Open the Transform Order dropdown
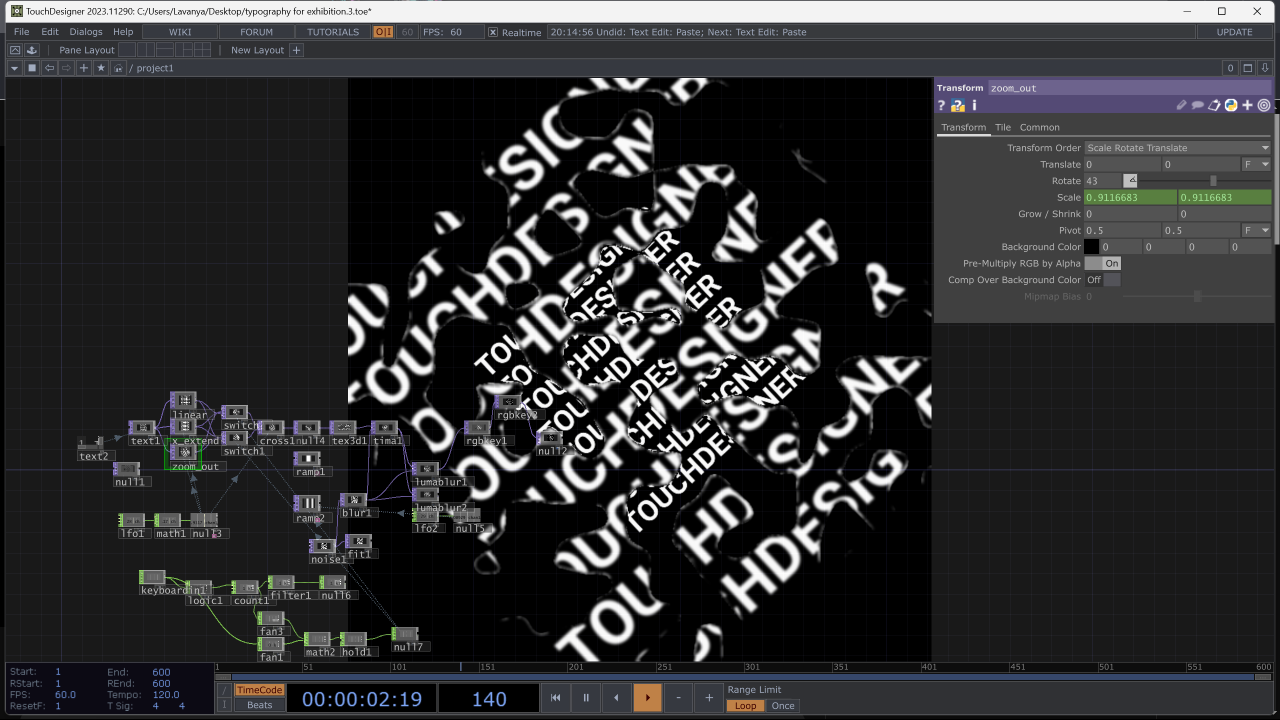This screenshot has width=1280, height=720. coord(1178,148)
